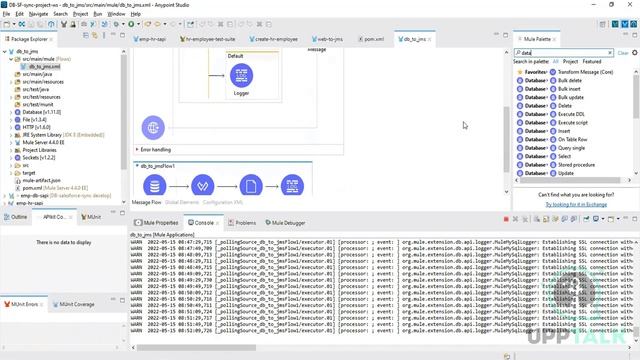Toggle Link with Editor in Package Explorer
The width and height of the screenshot is (640, 360).
tap(95, 36)
